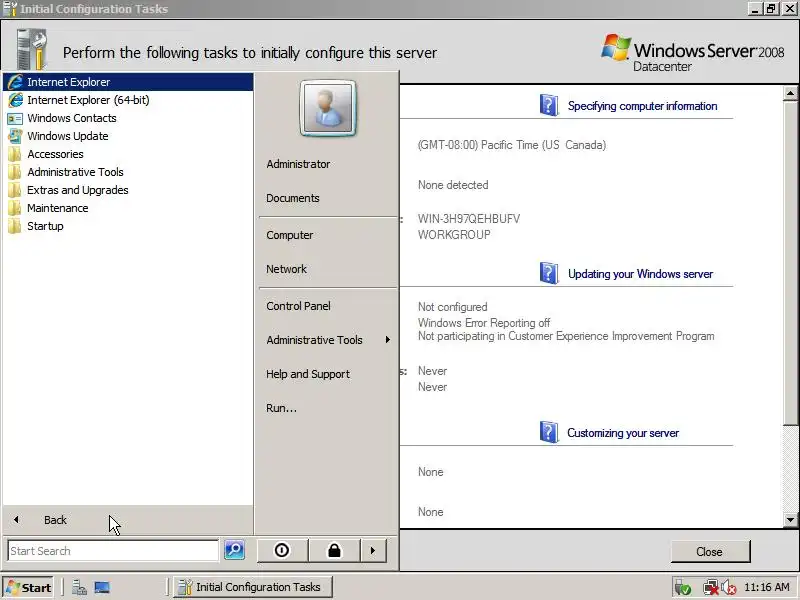800x600 pixels.
Task: Click the security shield tray icon
Action: click(683, 588)
